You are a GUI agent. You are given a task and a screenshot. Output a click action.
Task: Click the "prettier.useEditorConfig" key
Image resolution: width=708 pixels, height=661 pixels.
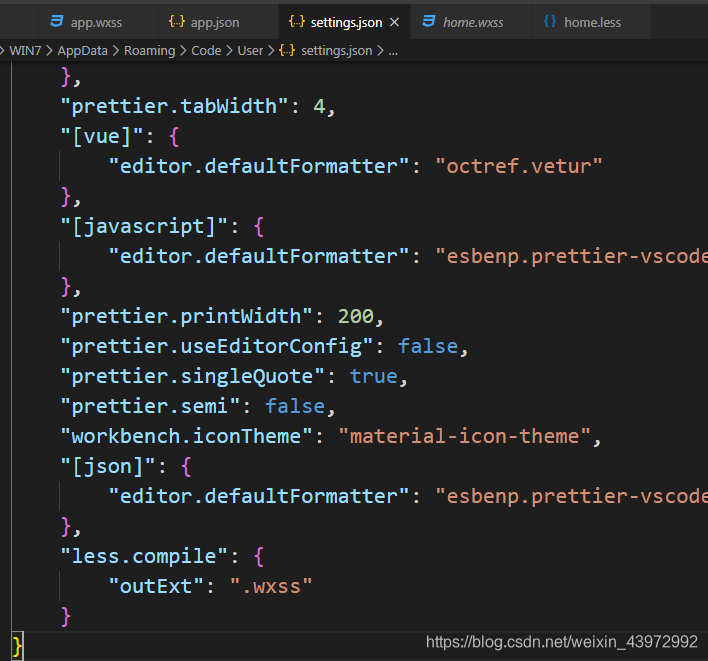217,346
